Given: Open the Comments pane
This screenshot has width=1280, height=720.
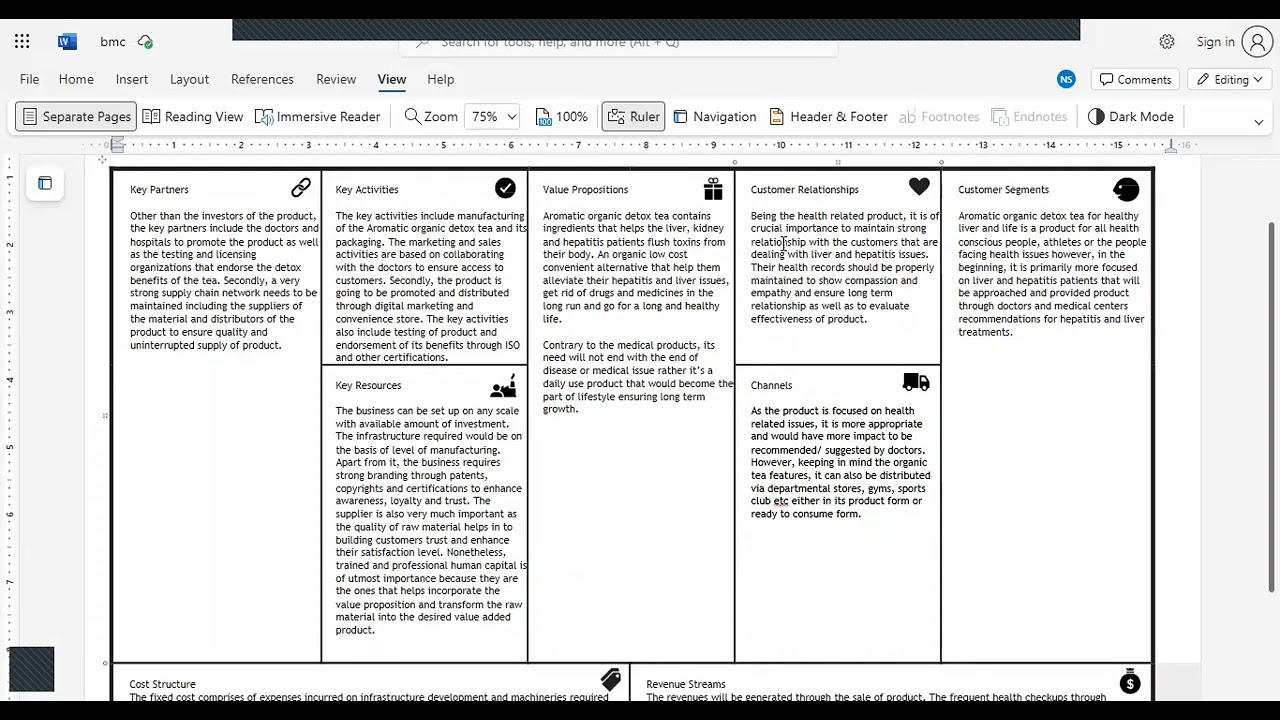Looking at the screenshot, I should (1136, 79).
